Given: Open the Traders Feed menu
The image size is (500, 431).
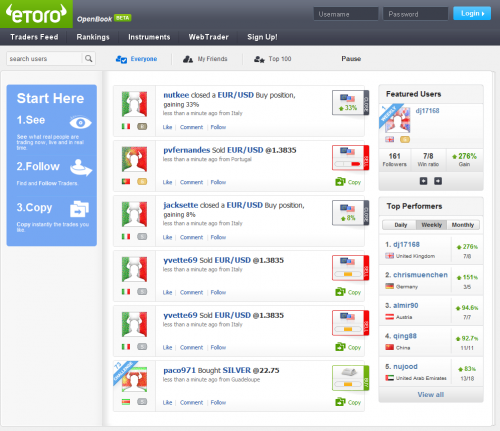Looking at the screenshot, I should (x=34, y=37).
